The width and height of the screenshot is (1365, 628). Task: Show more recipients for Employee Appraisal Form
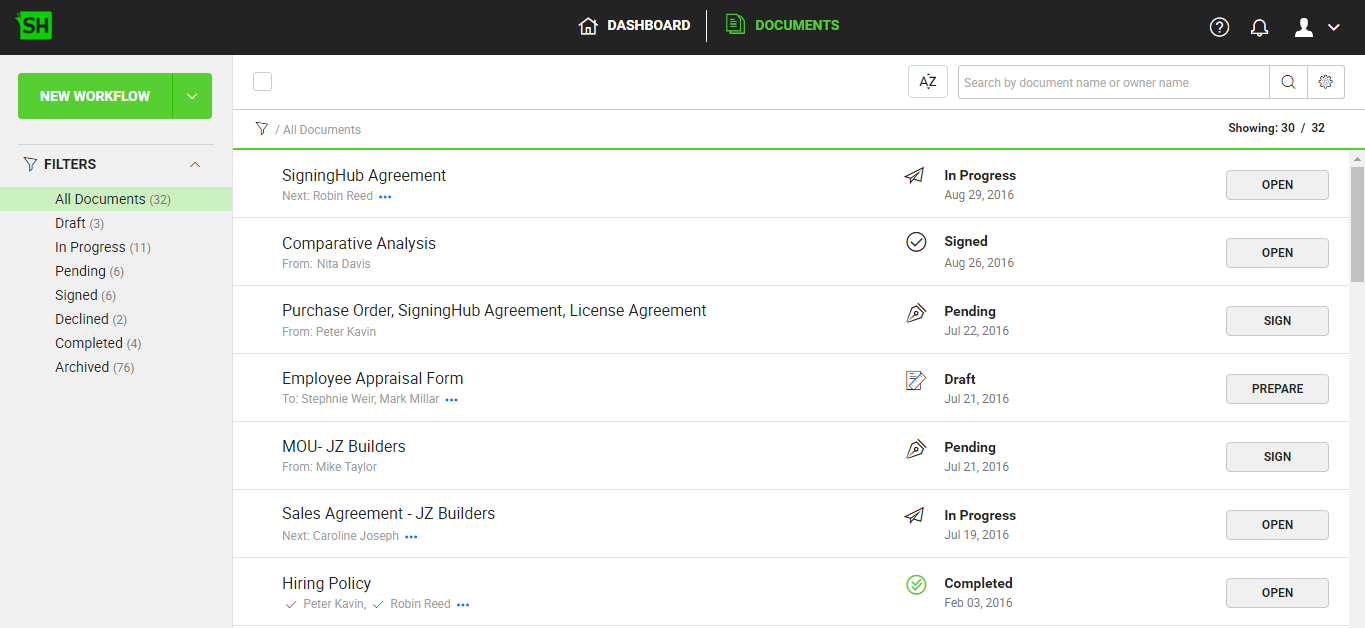[451, 400]
